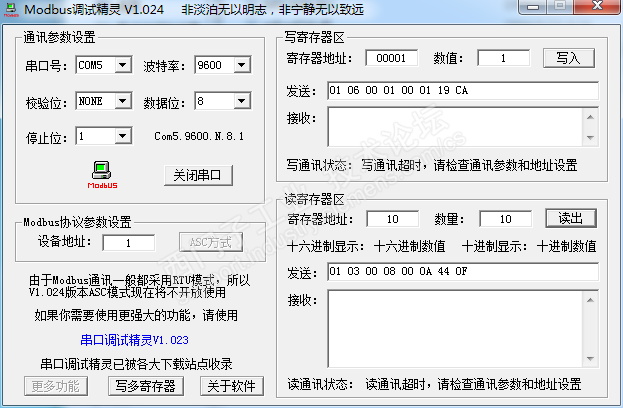This screenshot has height=408, width=623.
Task: Click the Com5.9600.N.8.1 status text
Action: coord(199,136)
